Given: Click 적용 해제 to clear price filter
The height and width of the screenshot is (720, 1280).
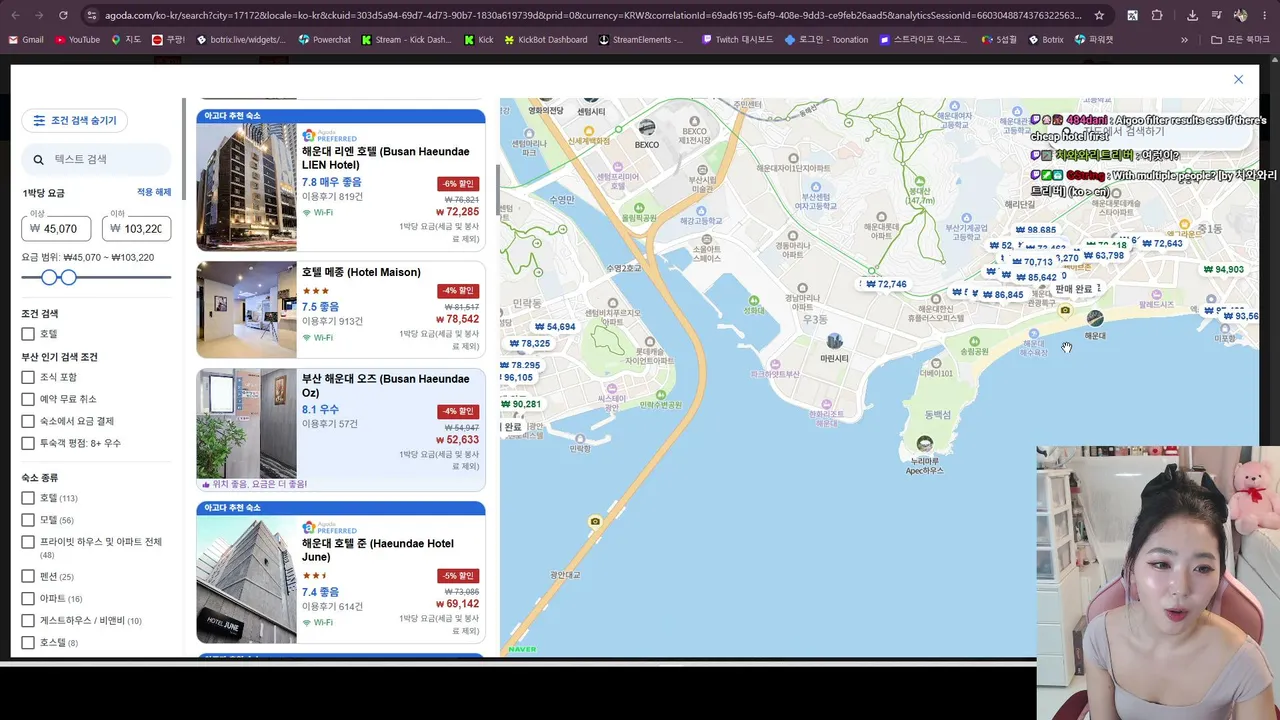Looking at the screenshot, I should point(154,192).
